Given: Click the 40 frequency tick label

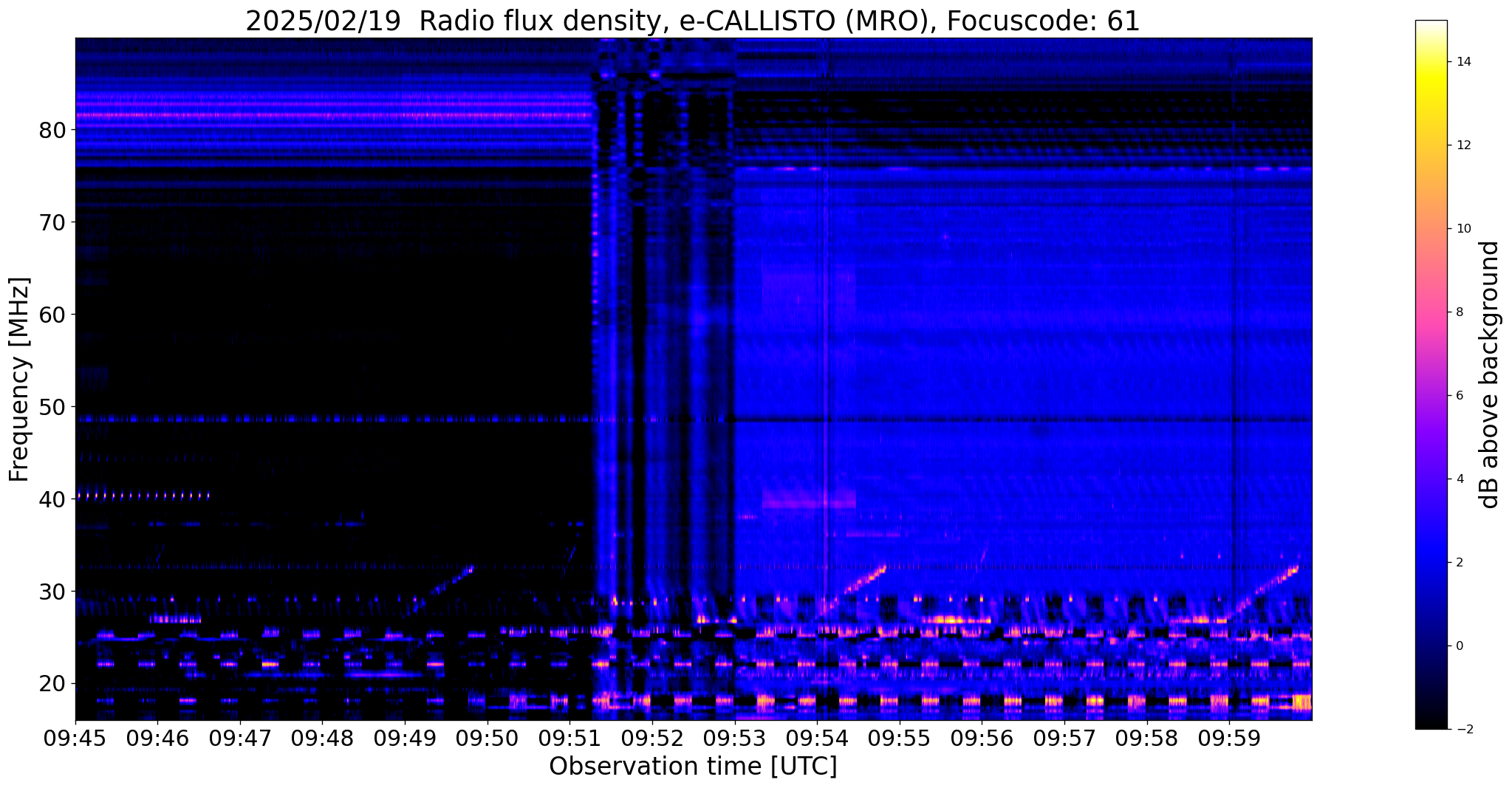Looking at the screenshot, I should point(52,499).
